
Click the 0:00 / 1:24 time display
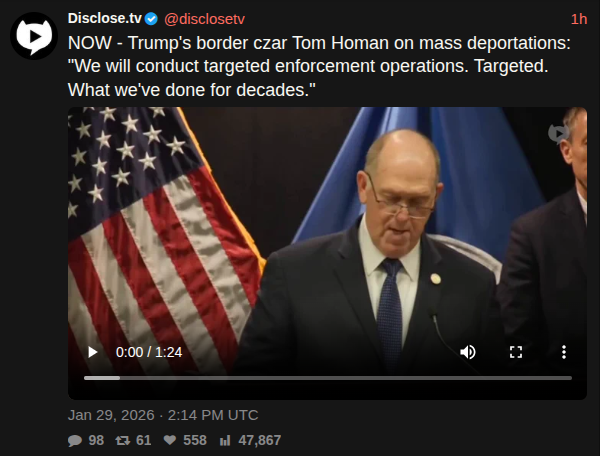[149, 352]
